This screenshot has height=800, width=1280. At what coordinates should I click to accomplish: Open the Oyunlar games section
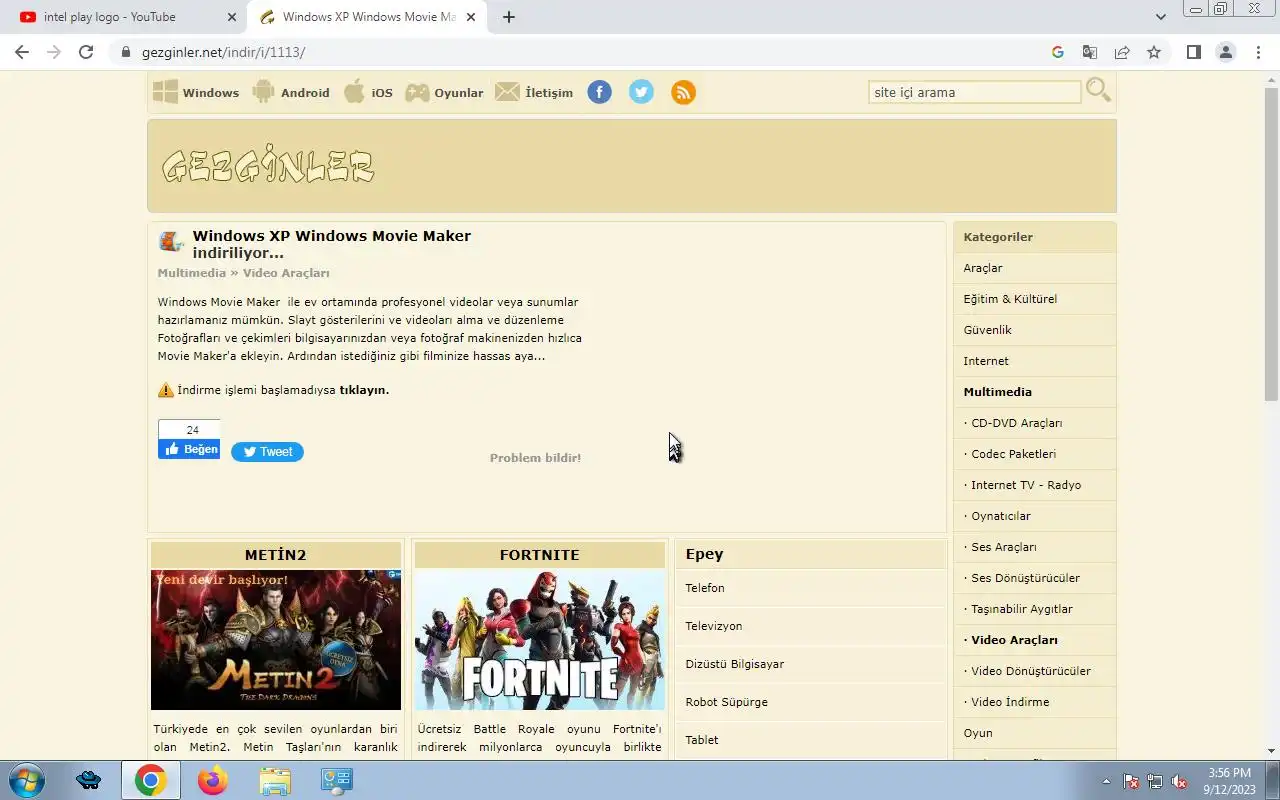point(444,92)
